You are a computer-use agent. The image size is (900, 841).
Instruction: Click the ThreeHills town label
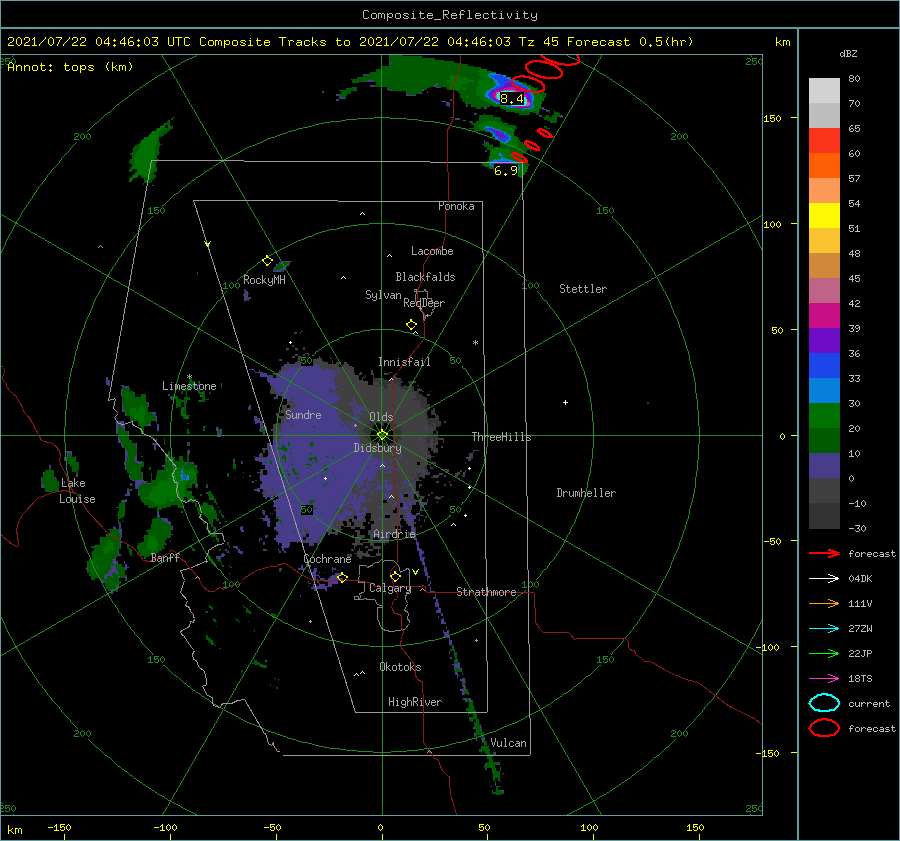click(x=501, y=437)
